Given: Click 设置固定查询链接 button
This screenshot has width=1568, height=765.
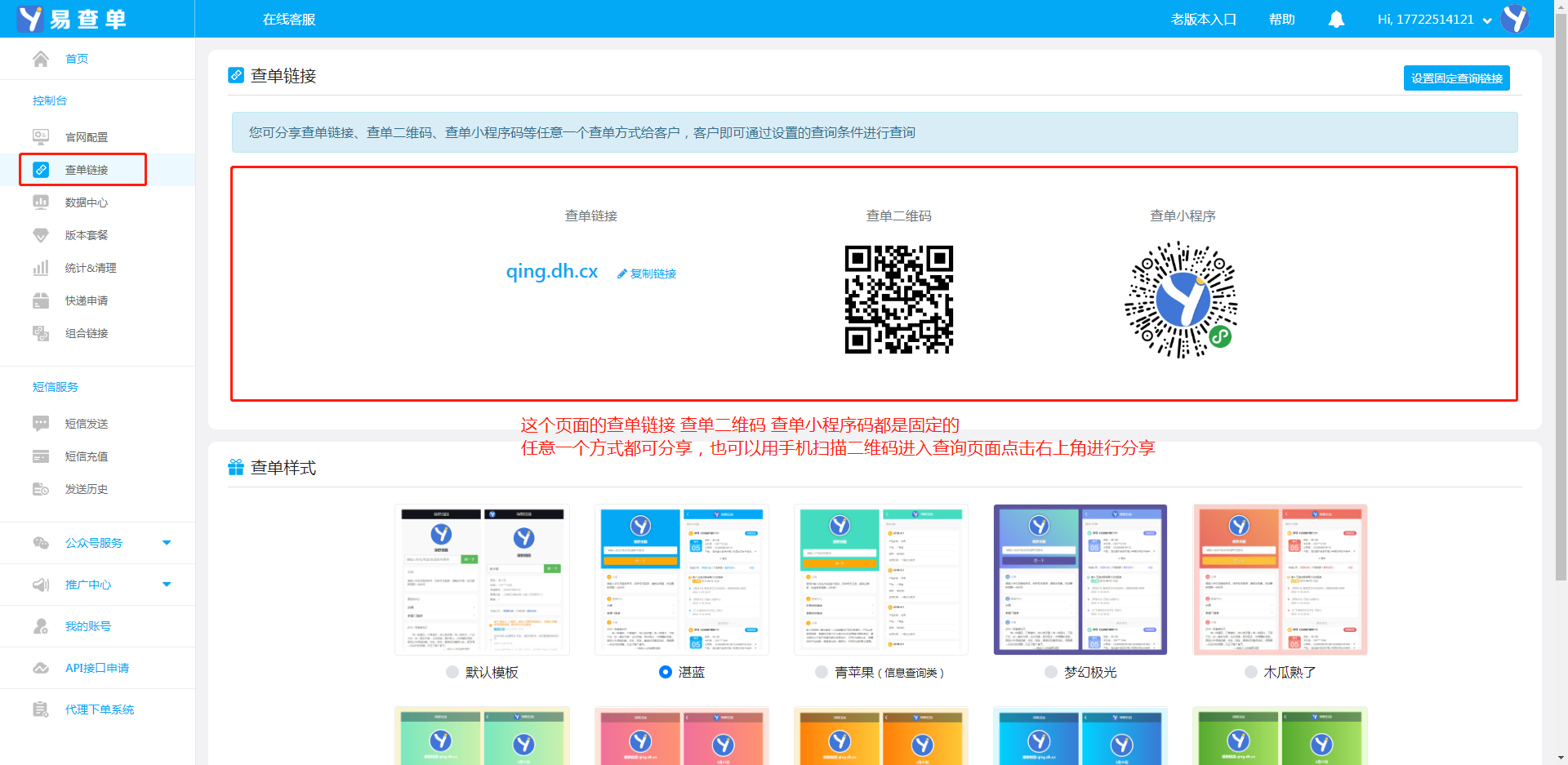Looking at the screenshot, I should coord(1457,78).
